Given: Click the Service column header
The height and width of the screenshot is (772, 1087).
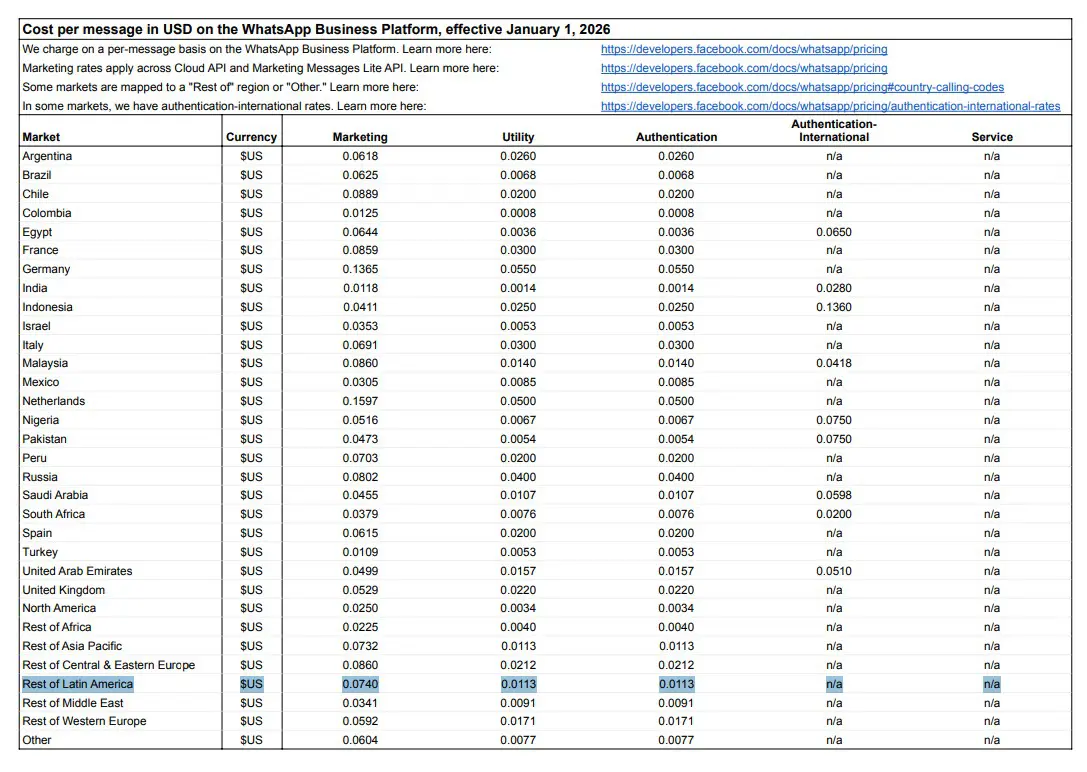Looking at the screenshot, I should pos(992,137).
